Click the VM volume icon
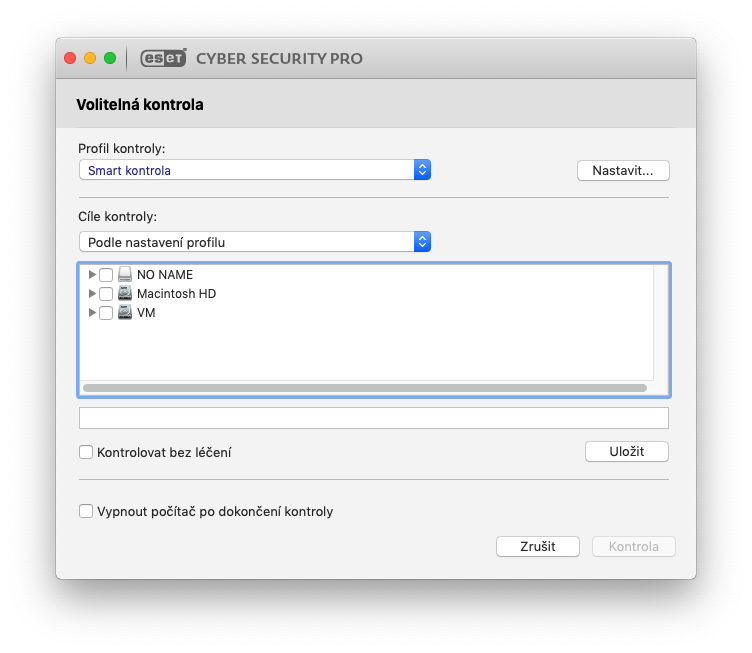752x653 pixels. point(125,312)
